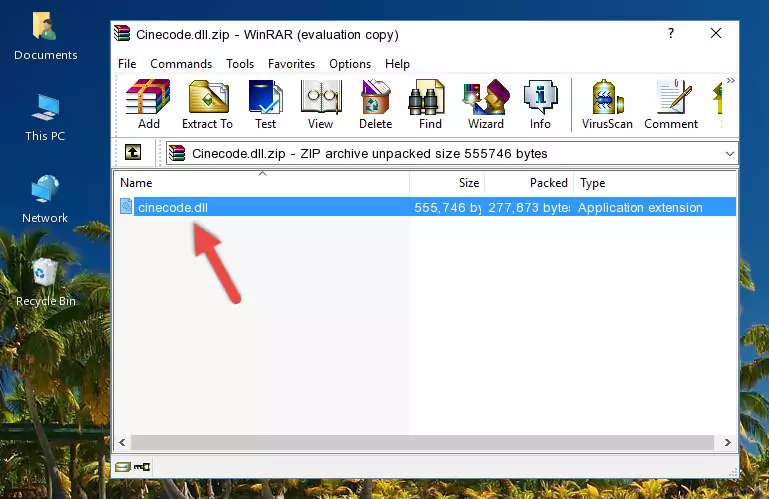Select the cinecode.dll file name

[x=173, y=208]
